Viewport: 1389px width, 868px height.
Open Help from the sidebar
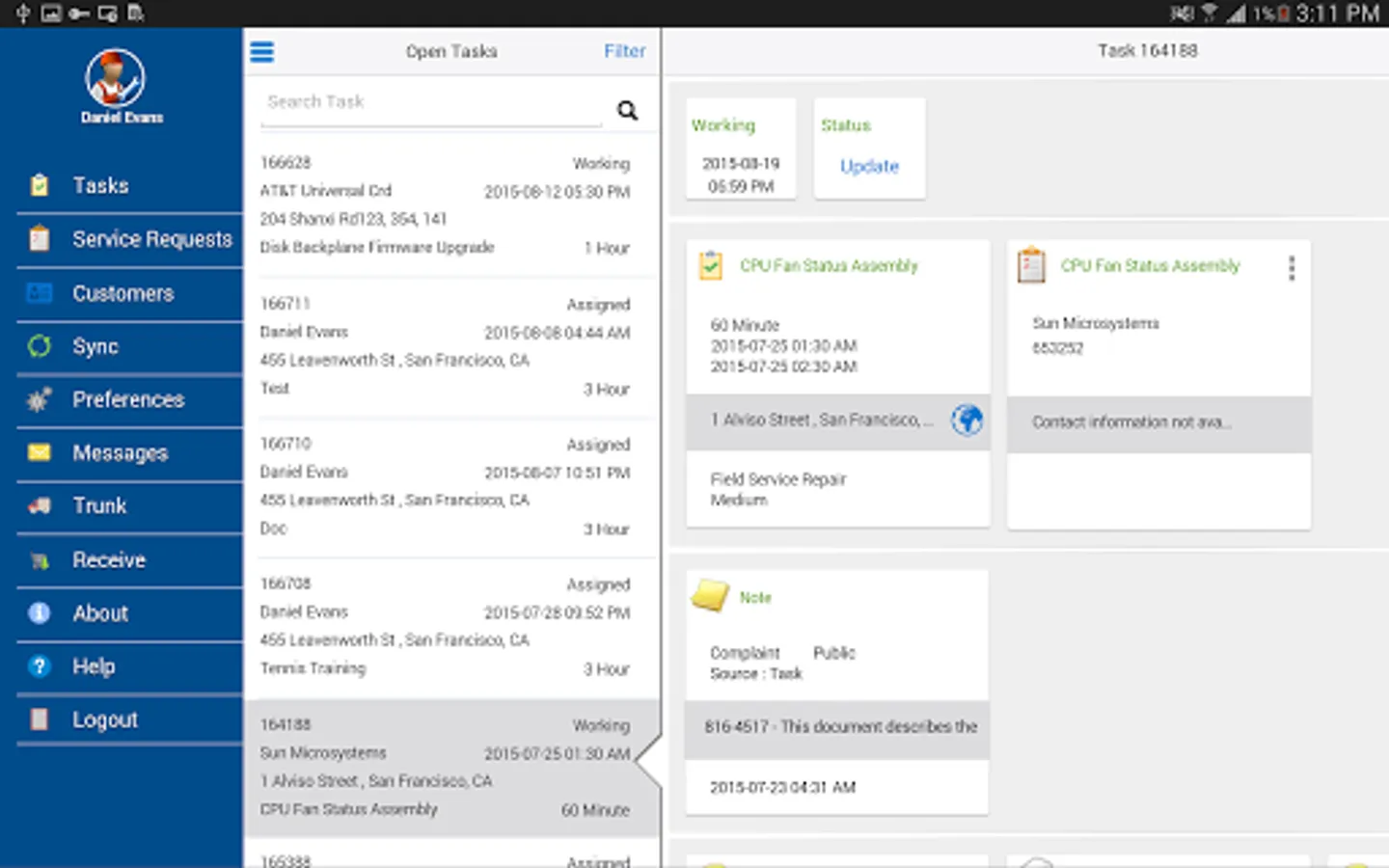pyautogui.click(x=129, y=666)
